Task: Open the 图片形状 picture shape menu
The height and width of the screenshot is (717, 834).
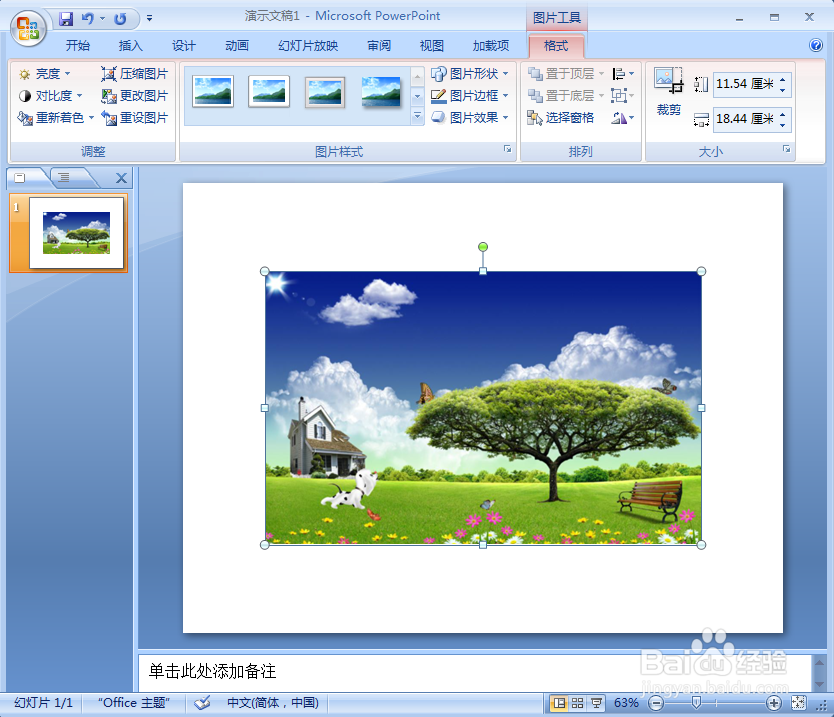Action: tap(470, 73)
